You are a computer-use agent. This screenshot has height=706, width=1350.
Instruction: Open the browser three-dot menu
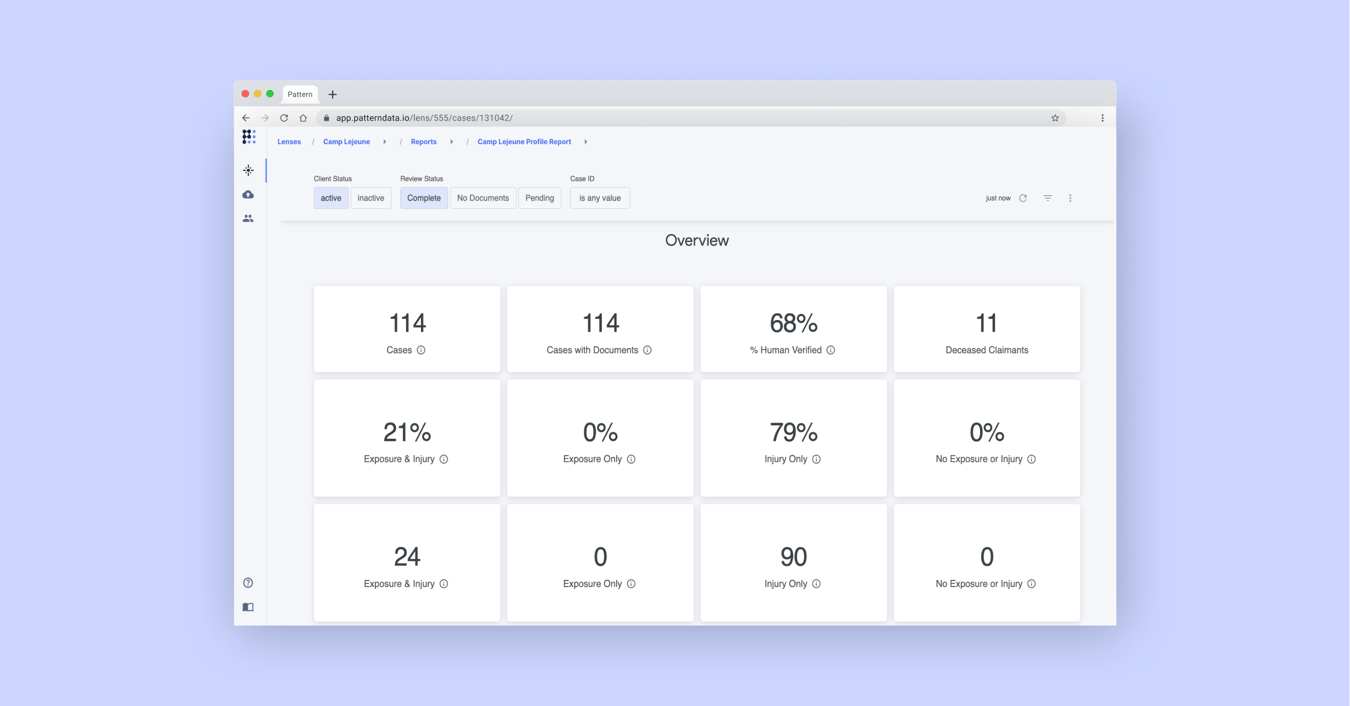coord(1102,118)
